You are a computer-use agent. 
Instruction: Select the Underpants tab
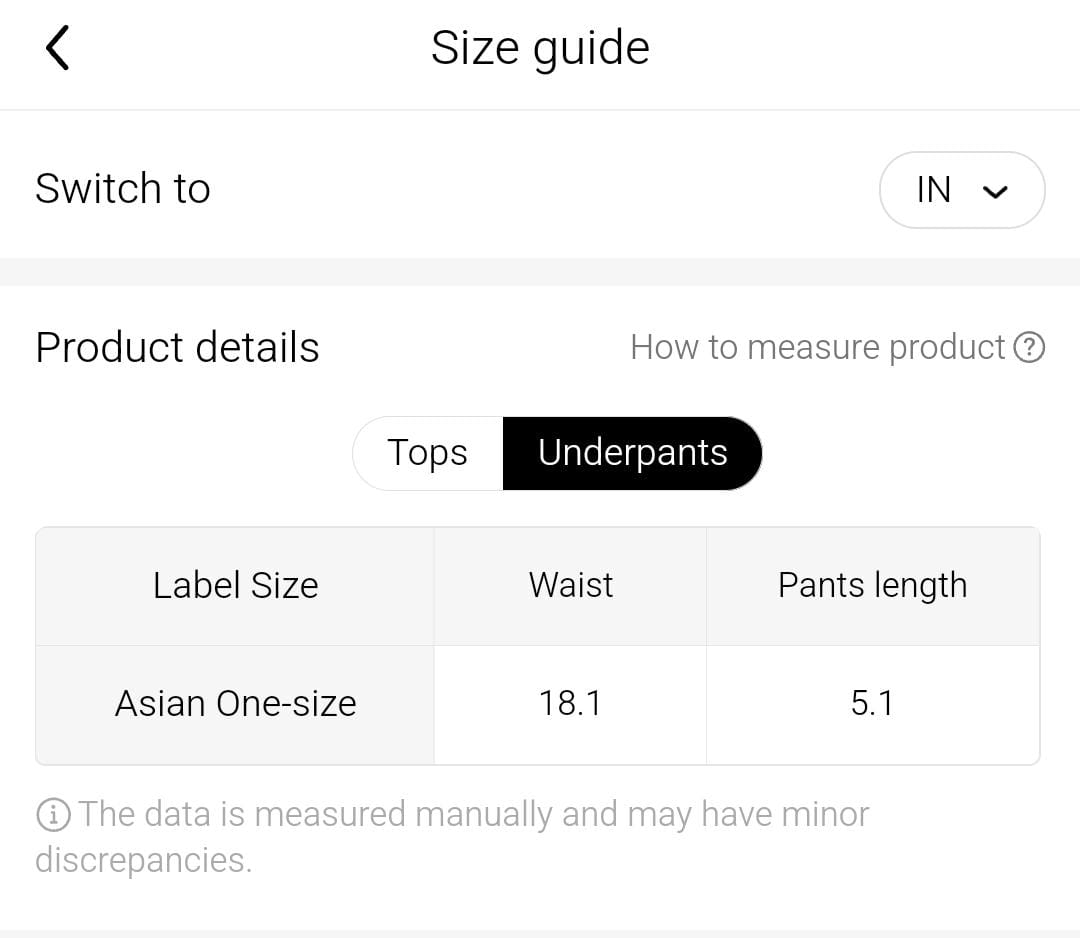(632, 453)
